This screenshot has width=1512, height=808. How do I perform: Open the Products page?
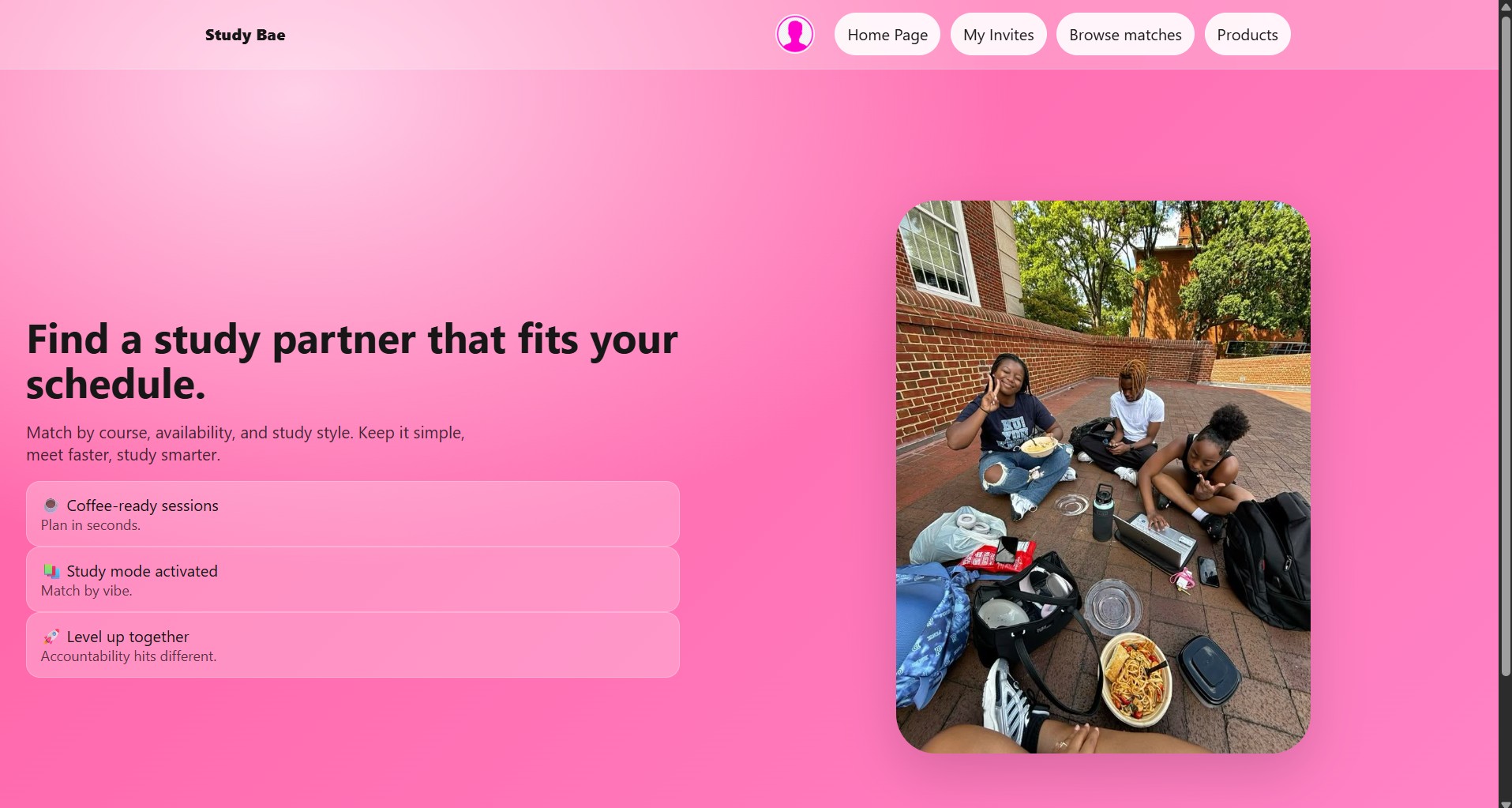coord(1247,35)
